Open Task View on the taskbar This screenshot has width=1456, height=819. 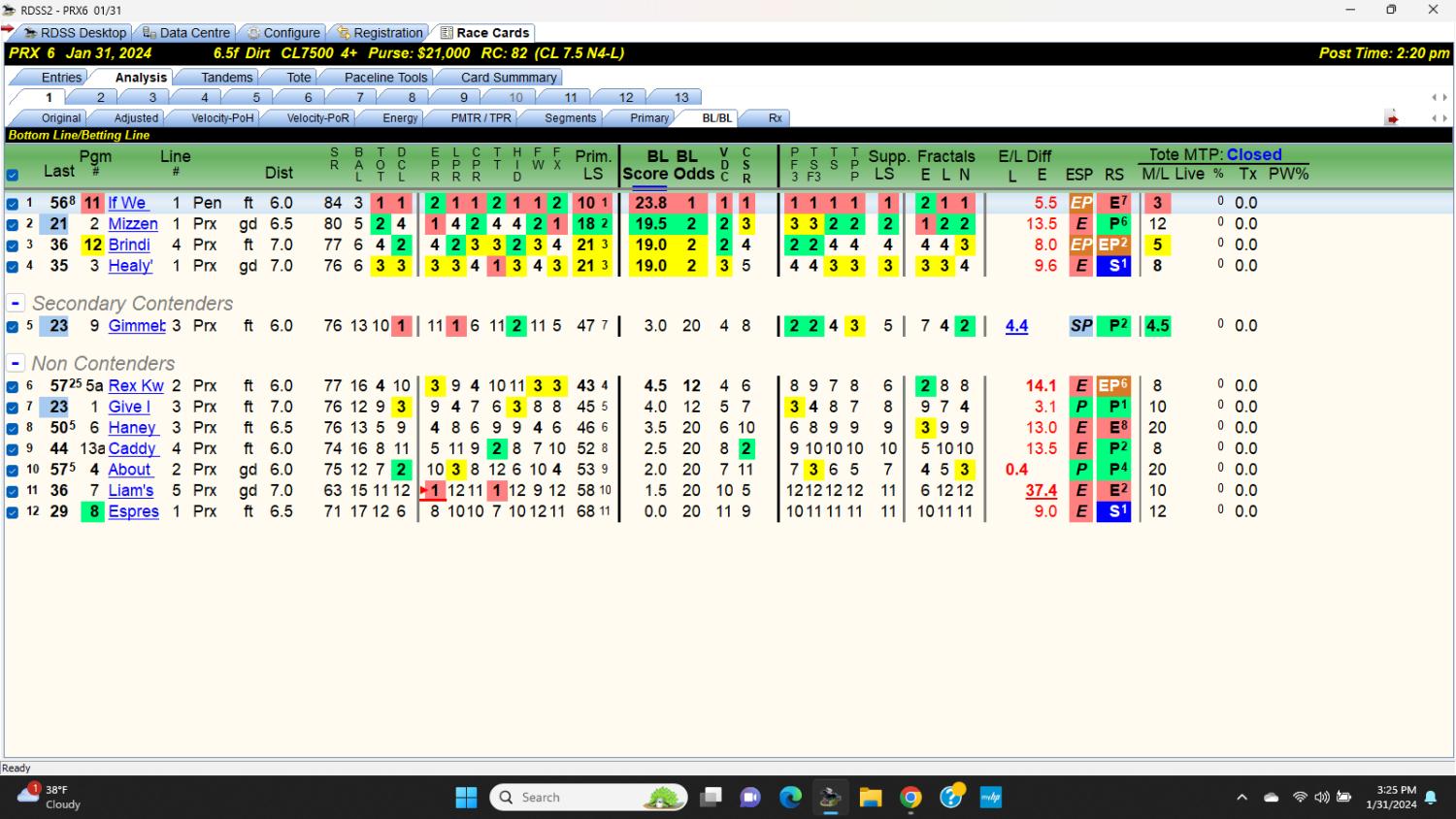pos(711,798)
